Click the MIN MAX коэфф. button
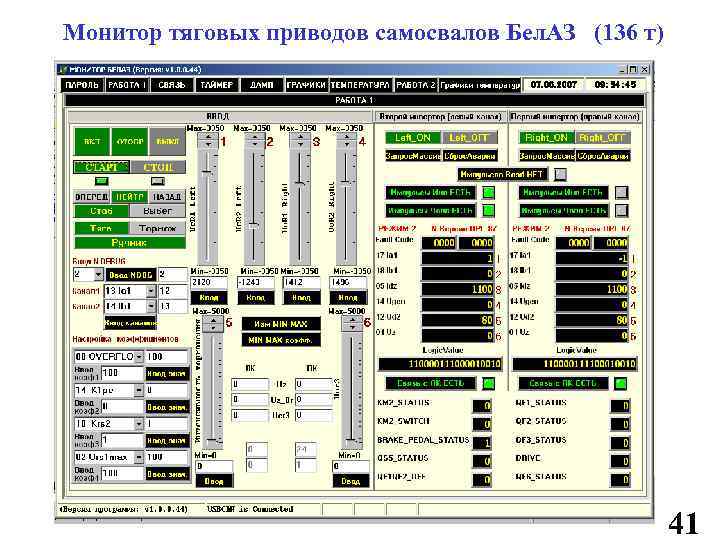The width and height of the screenshot is (720, 540). point(281,340)
